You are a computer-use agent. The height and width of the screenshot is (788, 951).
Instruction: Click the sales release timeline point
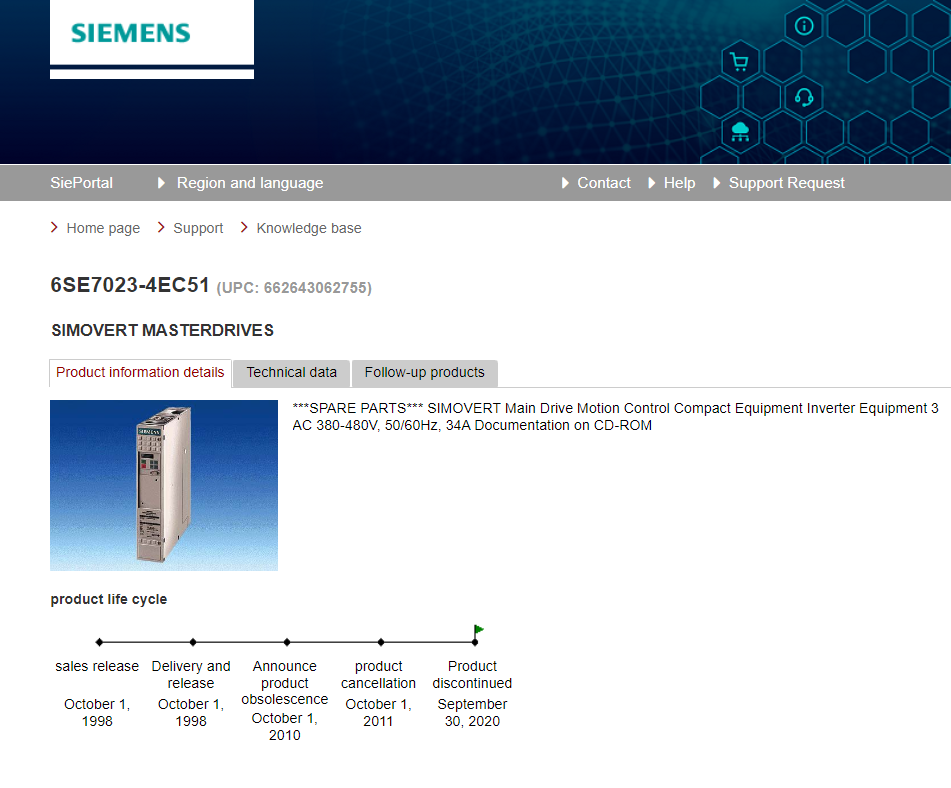pyautogui.click(x=99, y=642)
